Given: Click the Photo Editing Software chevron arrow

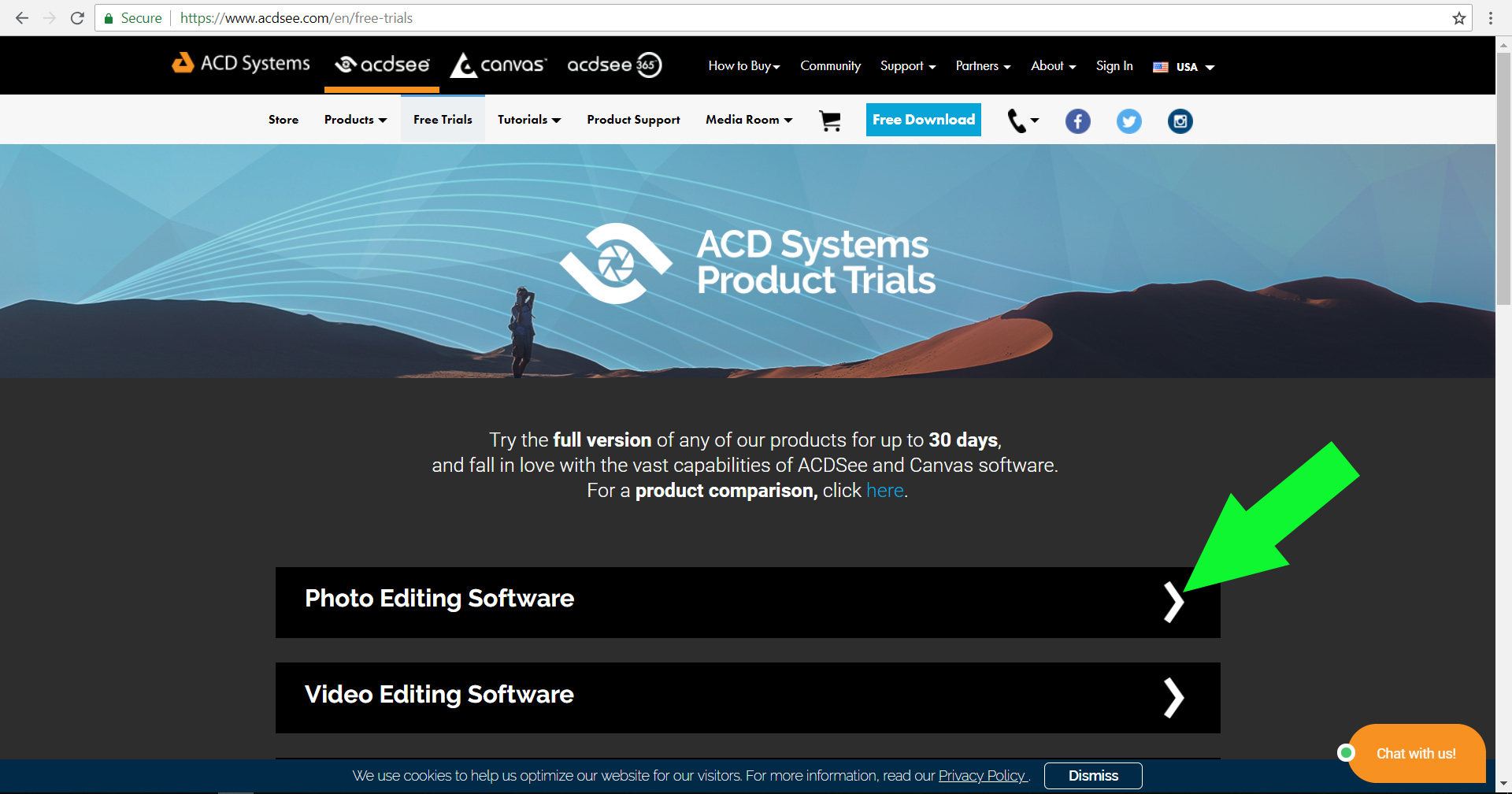Looking at the screenshot, I should click(1173, 603).
